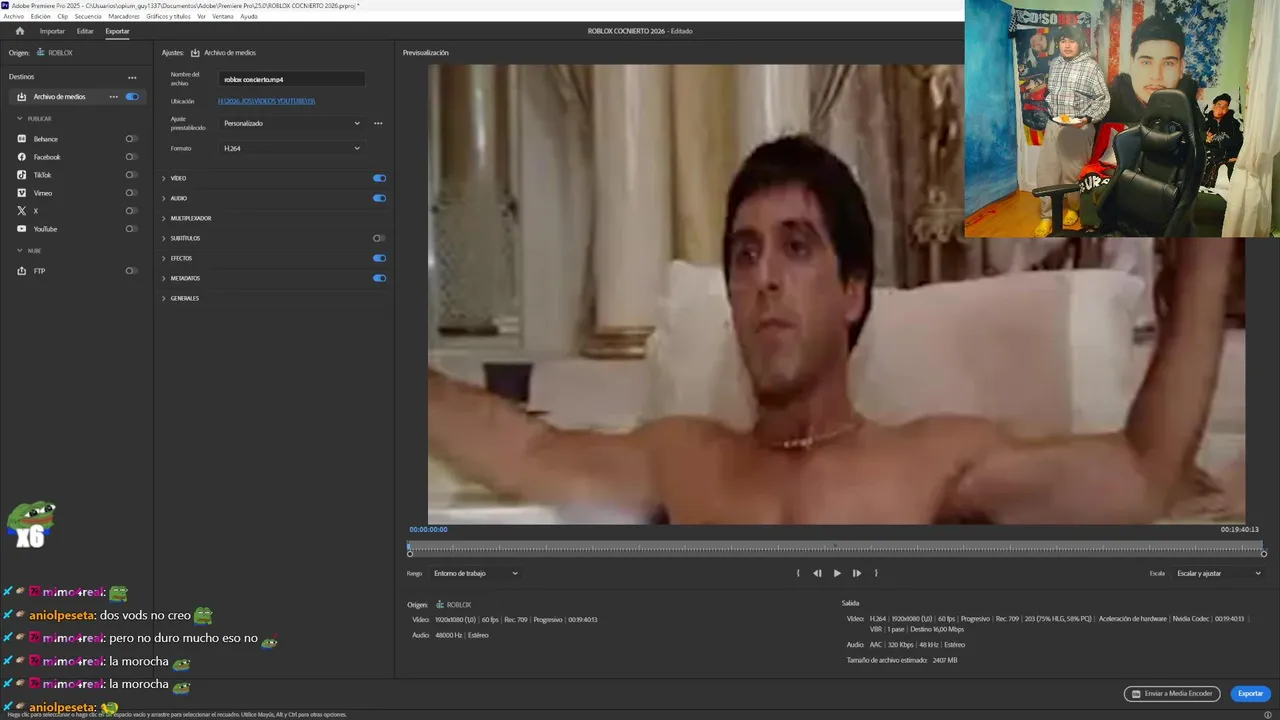
Task: Set out point on preview
Action: tap(876, 573)
